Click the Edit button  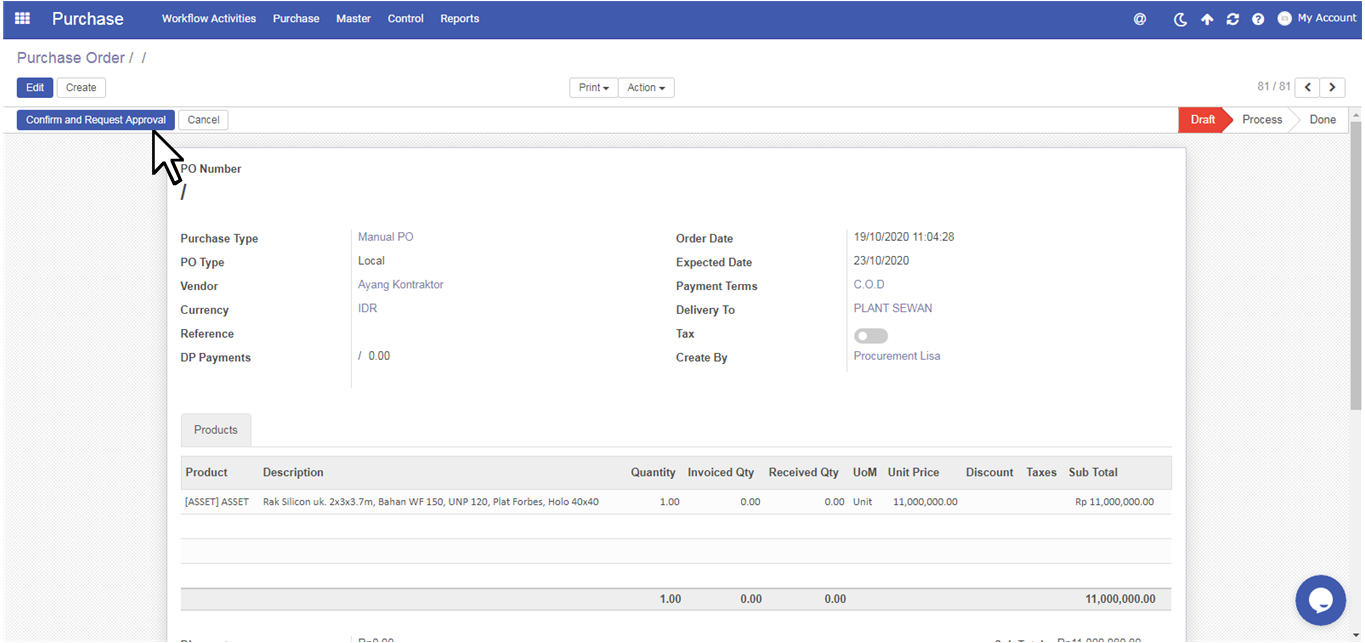coord(35,88)
